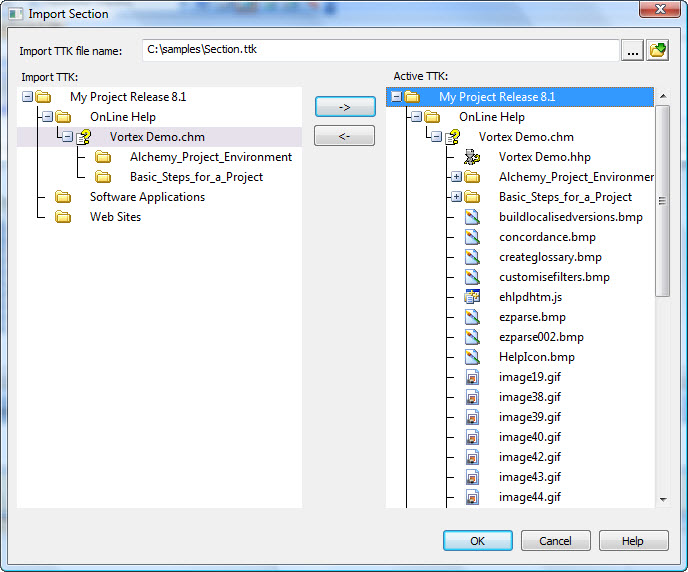The width and height of the screenshot is (688, 572).
Task: Collapse Vortex Demo.chm node in Active TTK
Action: [436, 137]
